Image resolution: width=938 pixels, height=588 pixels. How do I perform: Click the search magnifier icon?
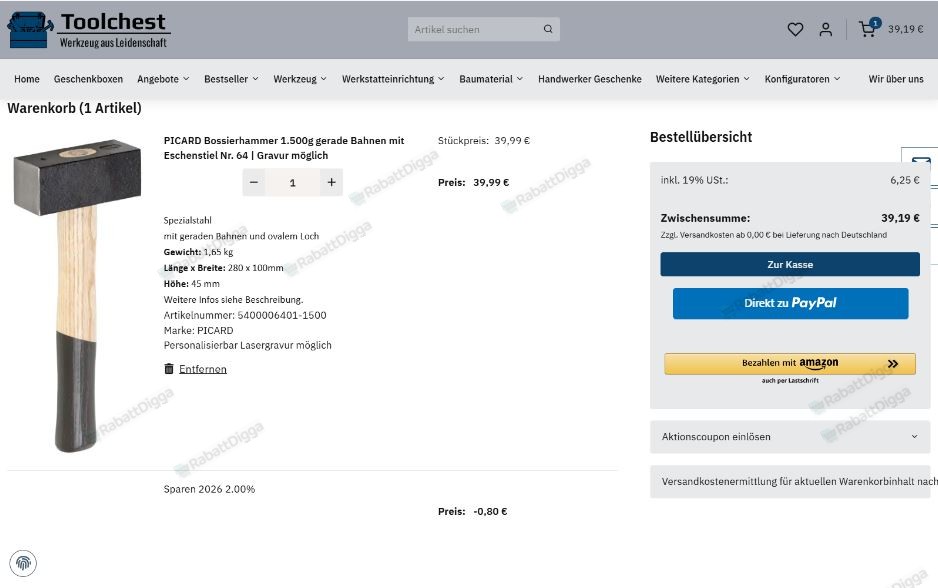pyautogui.click(x=548, y=29)
